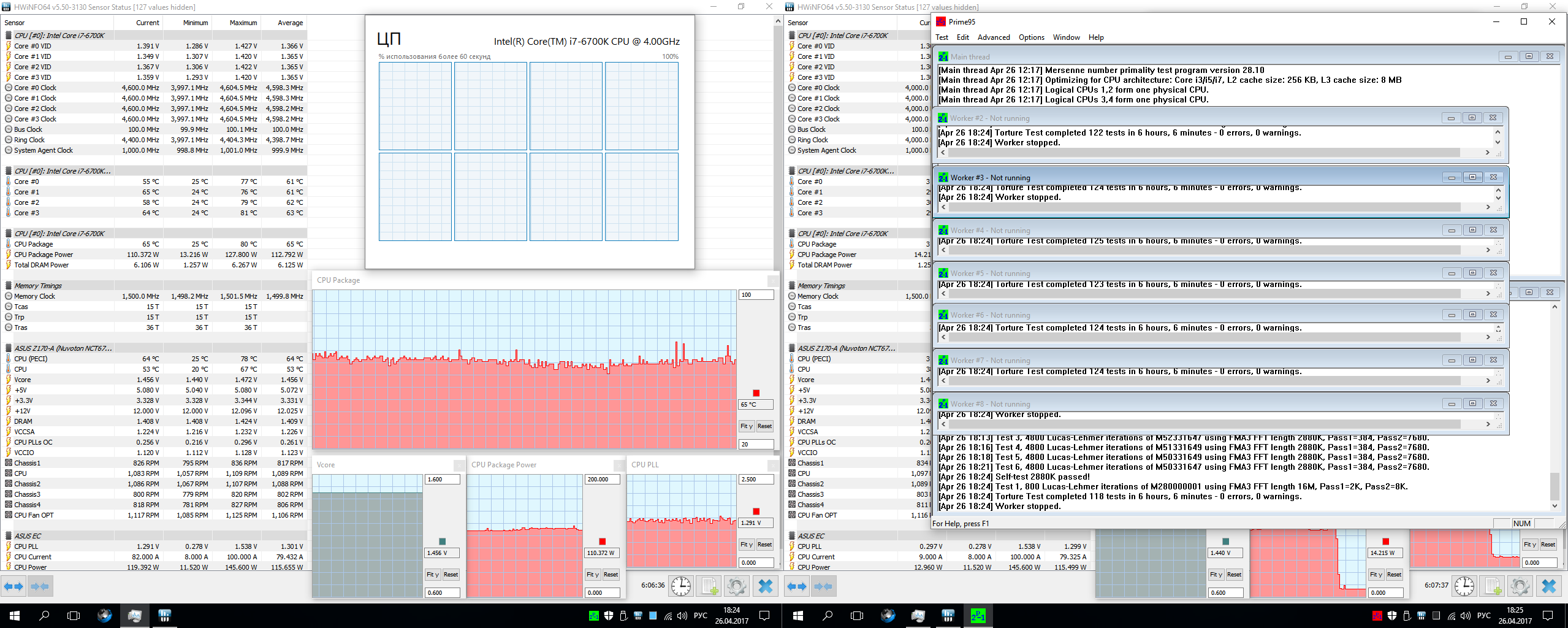Open the Window menu in Prime95

pos(1067,37)
